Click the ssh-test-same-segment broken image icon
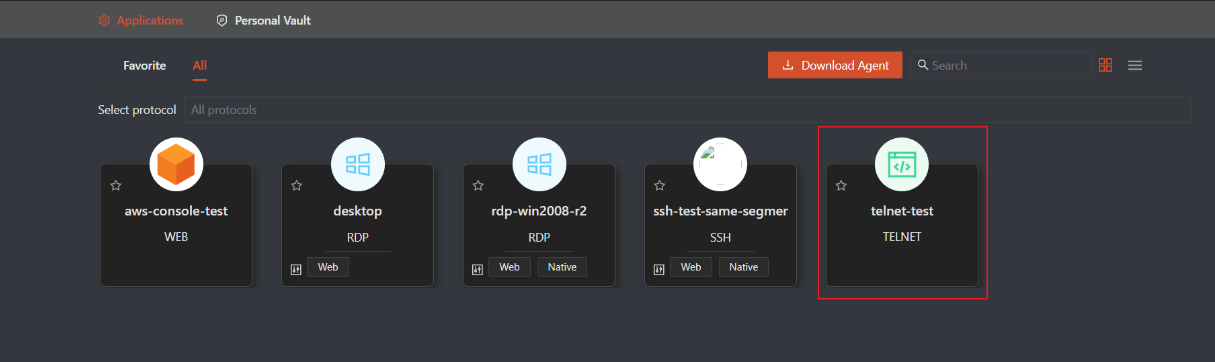Screen dimensions: 1215x362 tap(721, 165)
